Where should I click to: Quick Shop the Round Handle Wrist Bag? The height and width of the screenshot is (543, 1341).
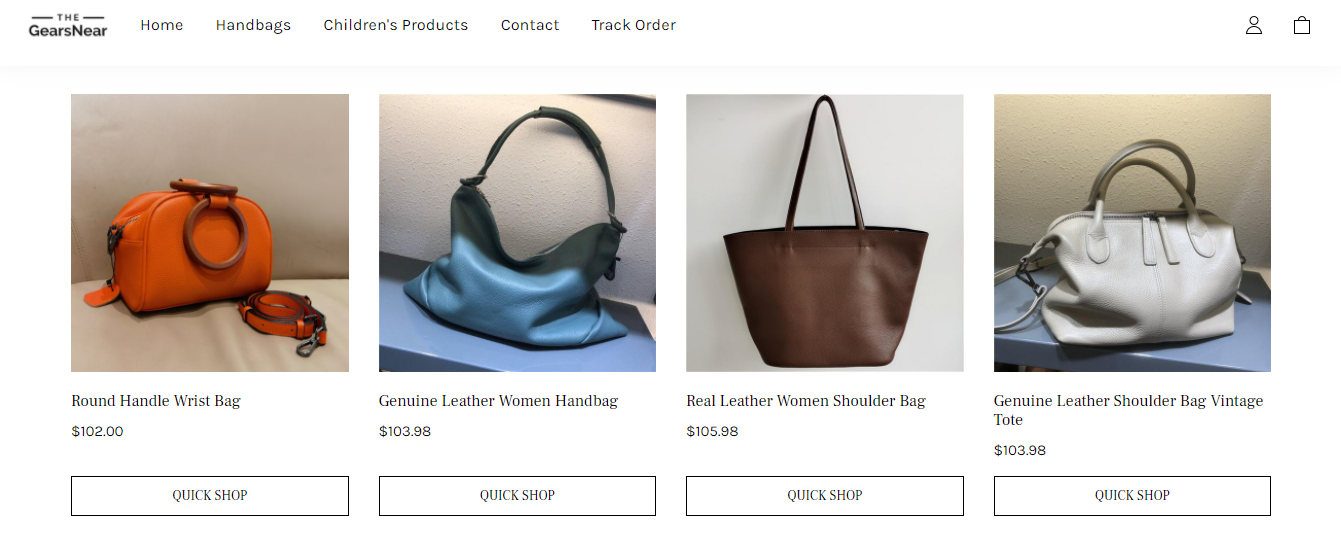click(x=210, y=496)
